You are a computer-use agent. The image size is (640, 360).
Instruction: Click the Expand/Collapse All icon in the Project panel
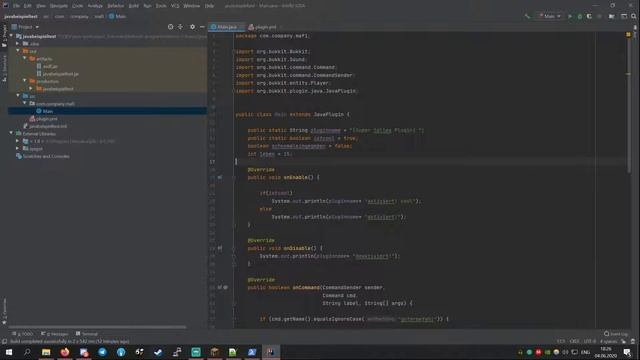coord(180,27)
